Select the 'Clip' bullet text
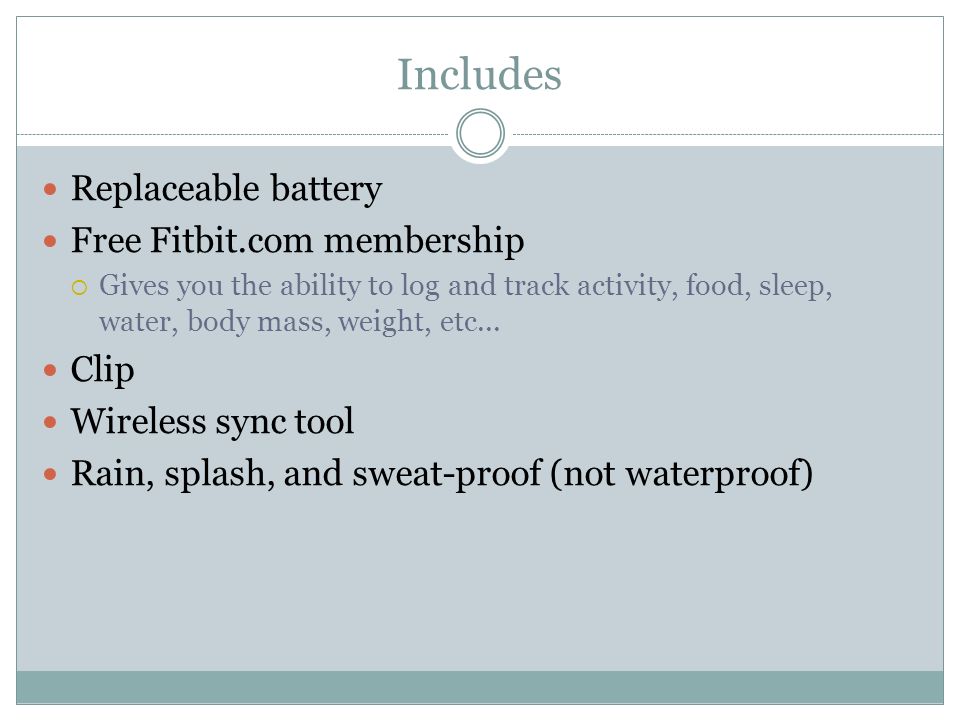Image resolution: width=960 pixels, height=720 pixels. [x=102, y=370]
